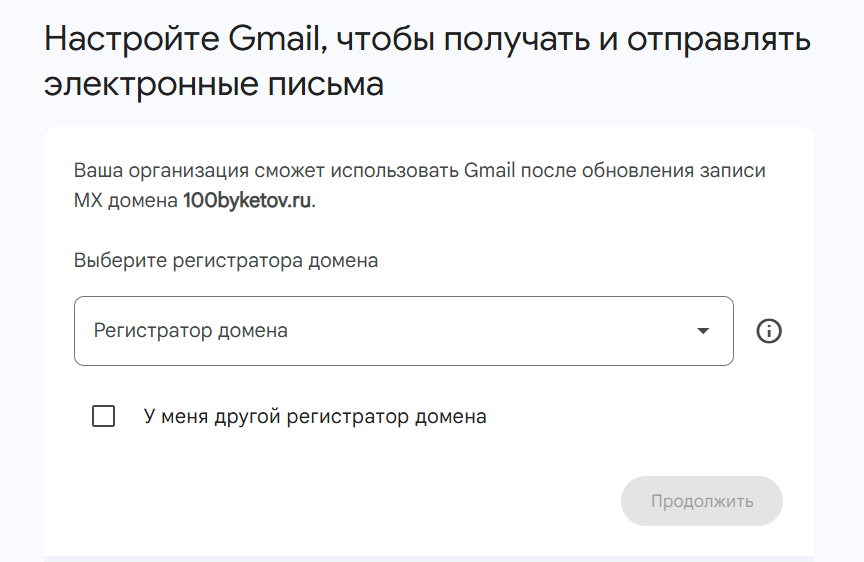Click the word 'организация' in the description
The height and width of the screenshot is (562, 864).
tap(189, 171)
